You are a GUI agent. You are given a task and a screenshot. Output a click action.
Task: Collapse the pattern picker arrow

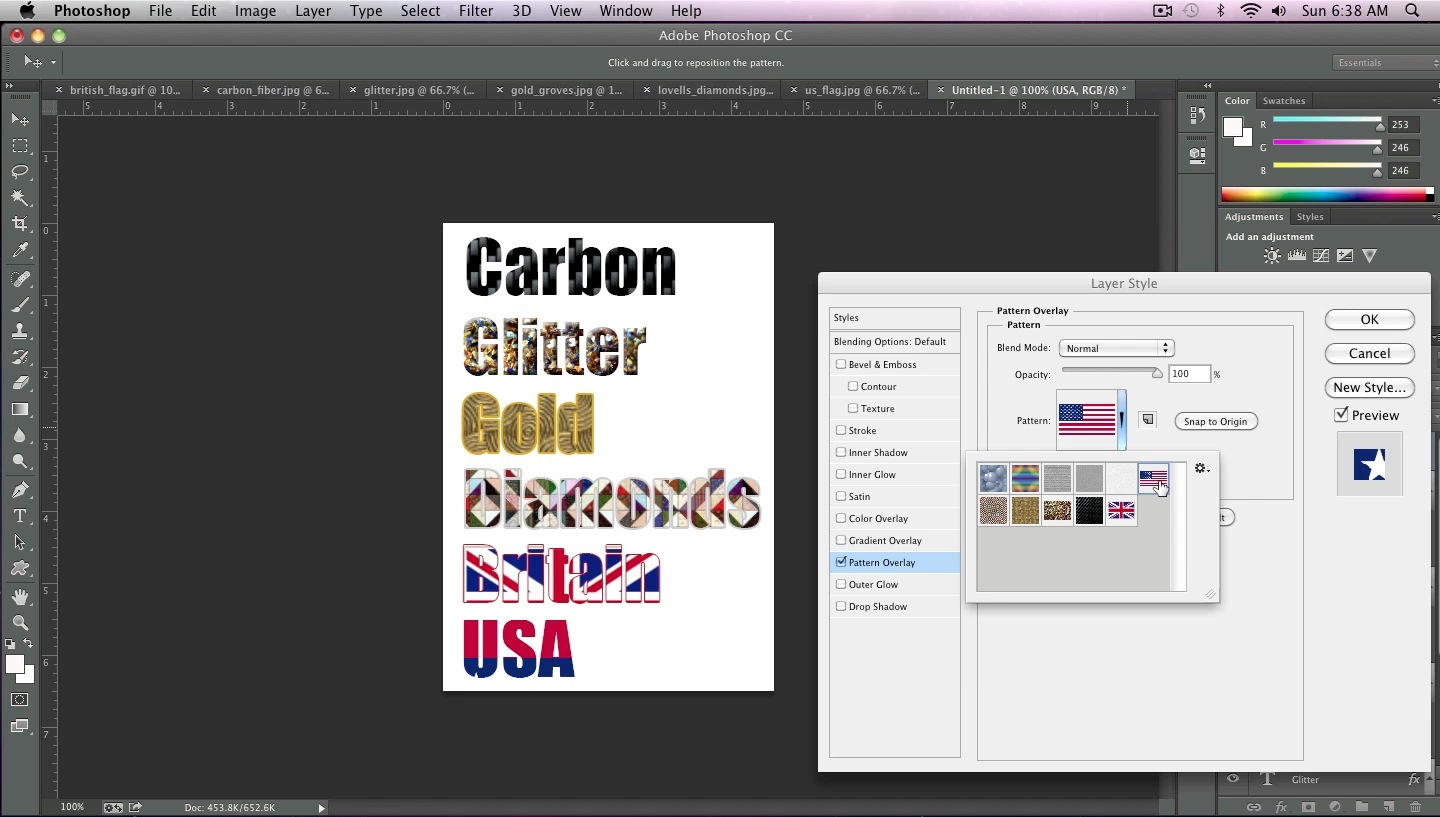pyautogui.click(x=1123, y=420)
